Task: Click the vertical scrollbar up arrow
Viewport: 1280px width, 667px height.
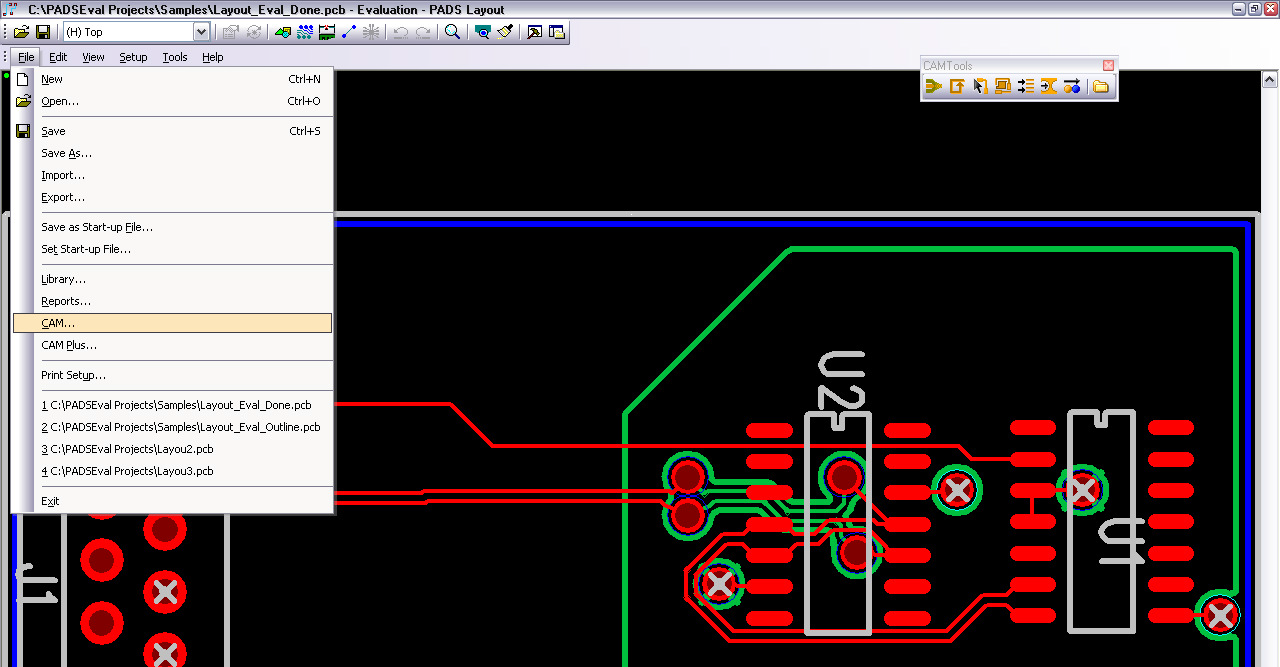Action: pyautogui.click(x=1270, y=79)
